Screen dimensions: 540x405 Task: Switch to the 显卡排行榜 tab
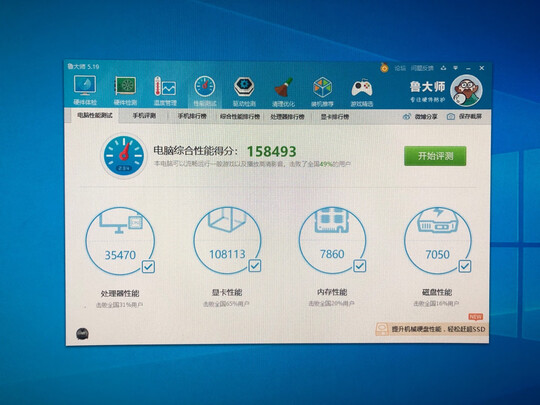(335, 117)
